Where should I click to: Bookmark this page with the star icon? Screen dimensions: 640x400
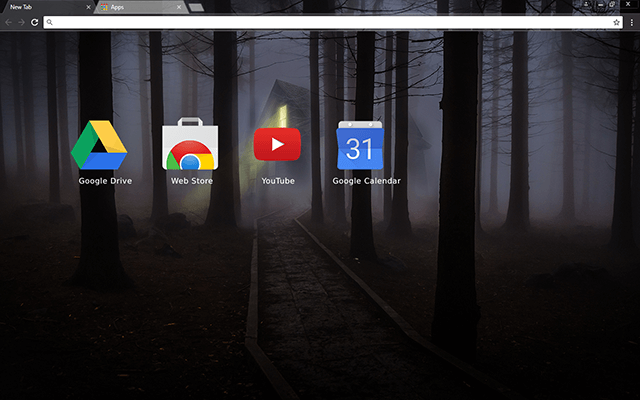click(617, 21)
